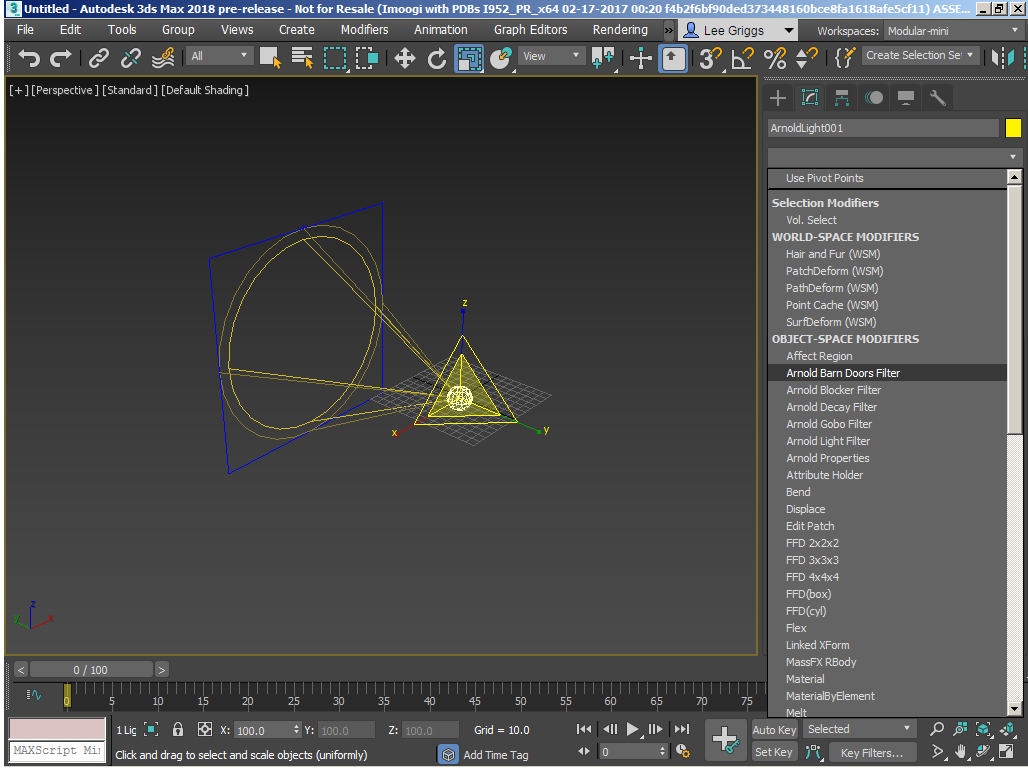Select the Select and Move tool
This screenshot has height=768, width=1028.
coord(405,58)
